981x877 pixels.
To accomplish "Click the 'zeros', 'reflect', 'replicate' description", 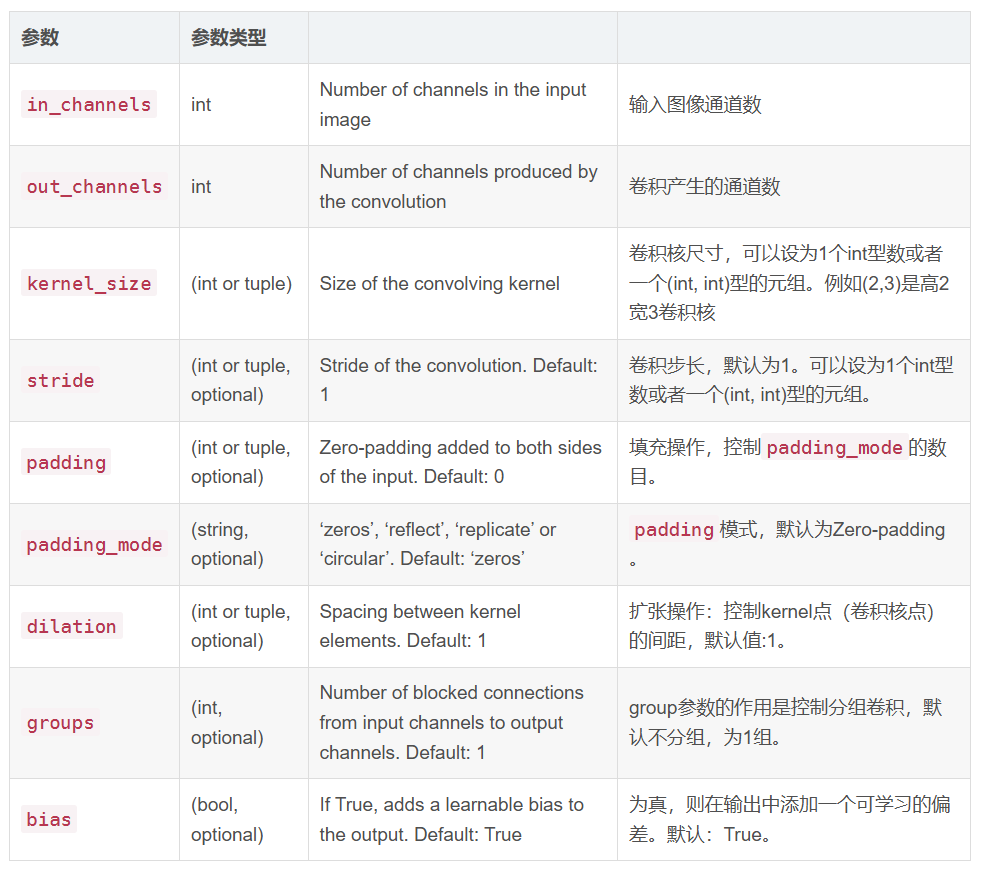I will 438,544.
